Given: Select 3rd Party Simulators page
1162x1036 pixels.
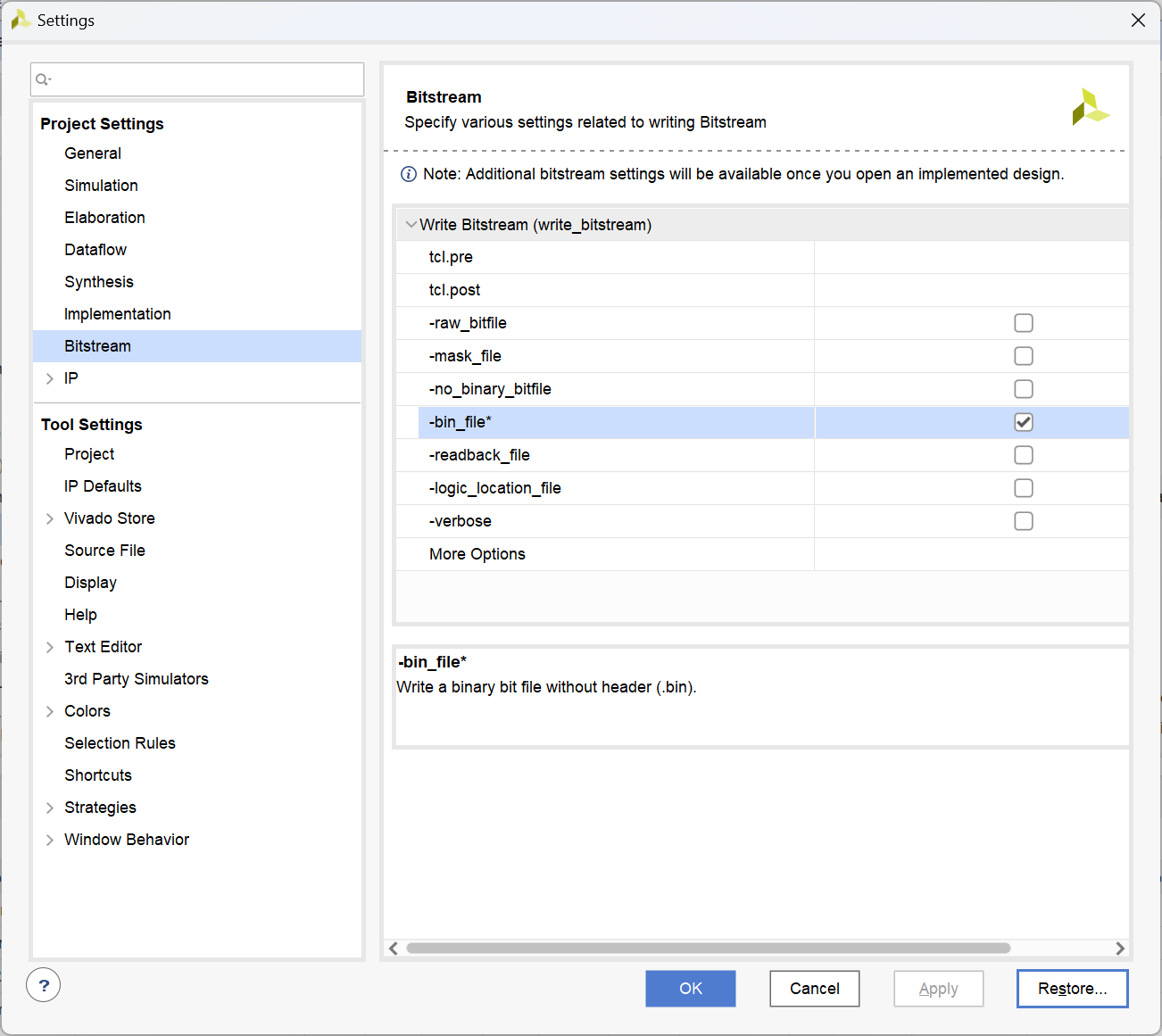Looking at the screenshot, I should tap(137, 679).
